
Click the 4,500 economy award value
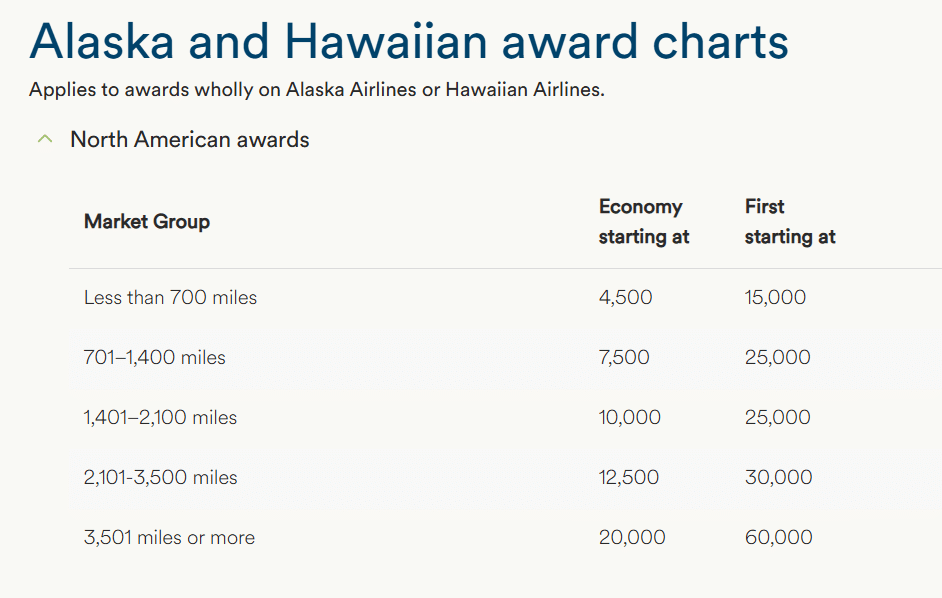[625, 297]
